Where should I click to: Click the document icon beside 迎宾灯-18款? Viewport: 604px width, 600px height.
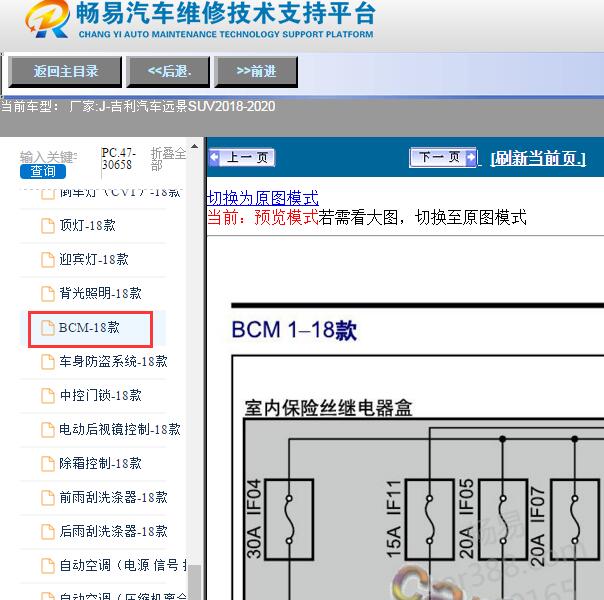[x=48, y=260]
